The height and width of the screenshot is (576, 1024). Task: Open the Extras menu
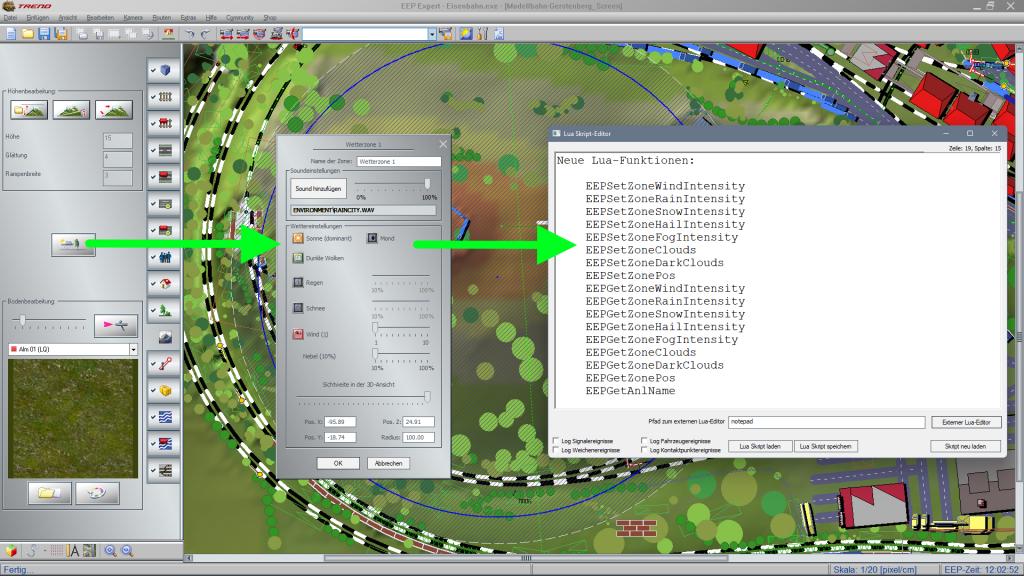(x=188, y=18)
